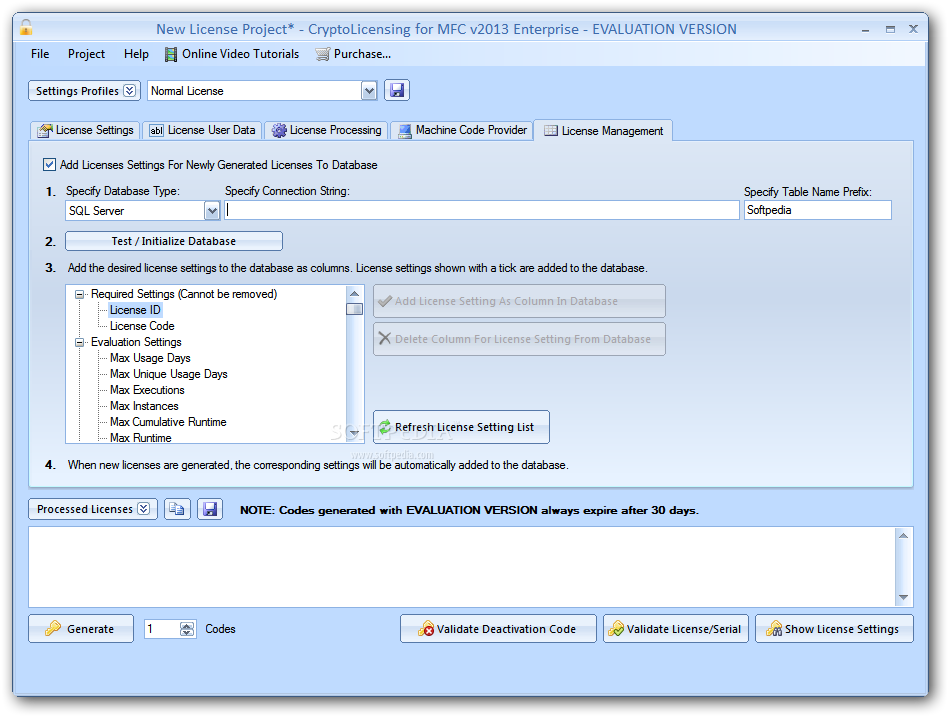
Task: Click the abl icon on License User Data tab
Action: (156, 131)
